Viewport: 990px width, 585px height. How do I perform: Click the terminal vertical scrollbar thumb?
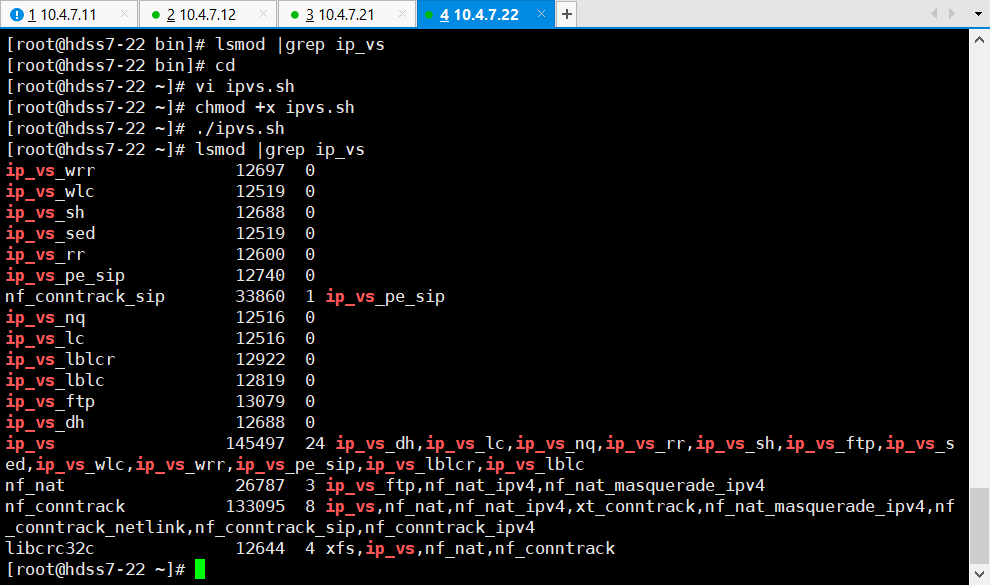click(x=980, y=526)
